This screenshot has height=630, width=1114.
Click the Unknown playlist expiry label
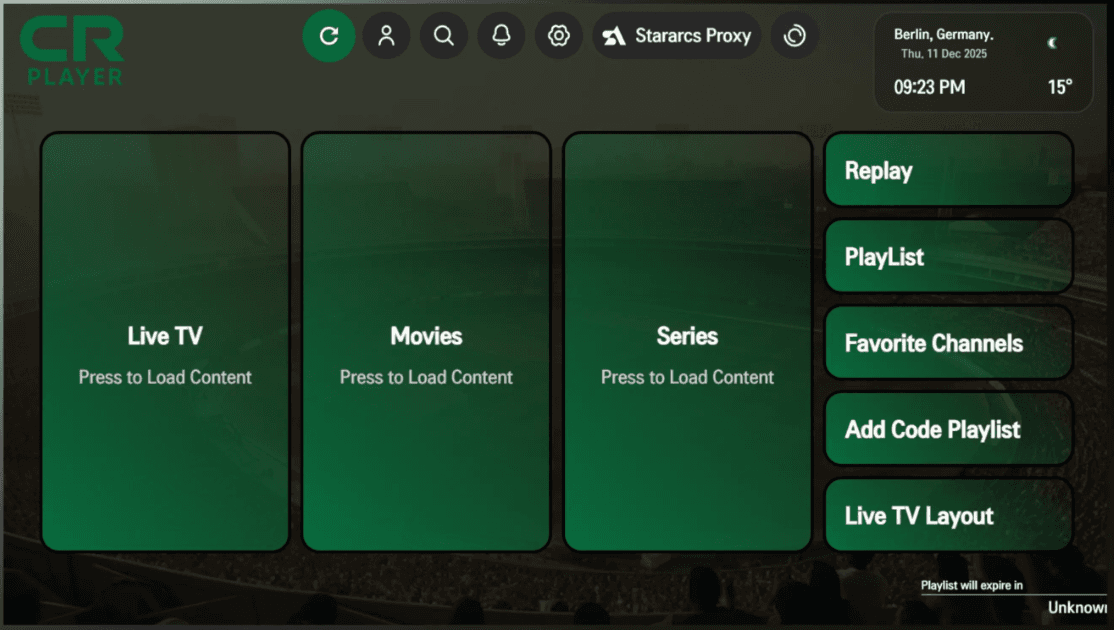pyautogui.click(x=1077, y=607)
